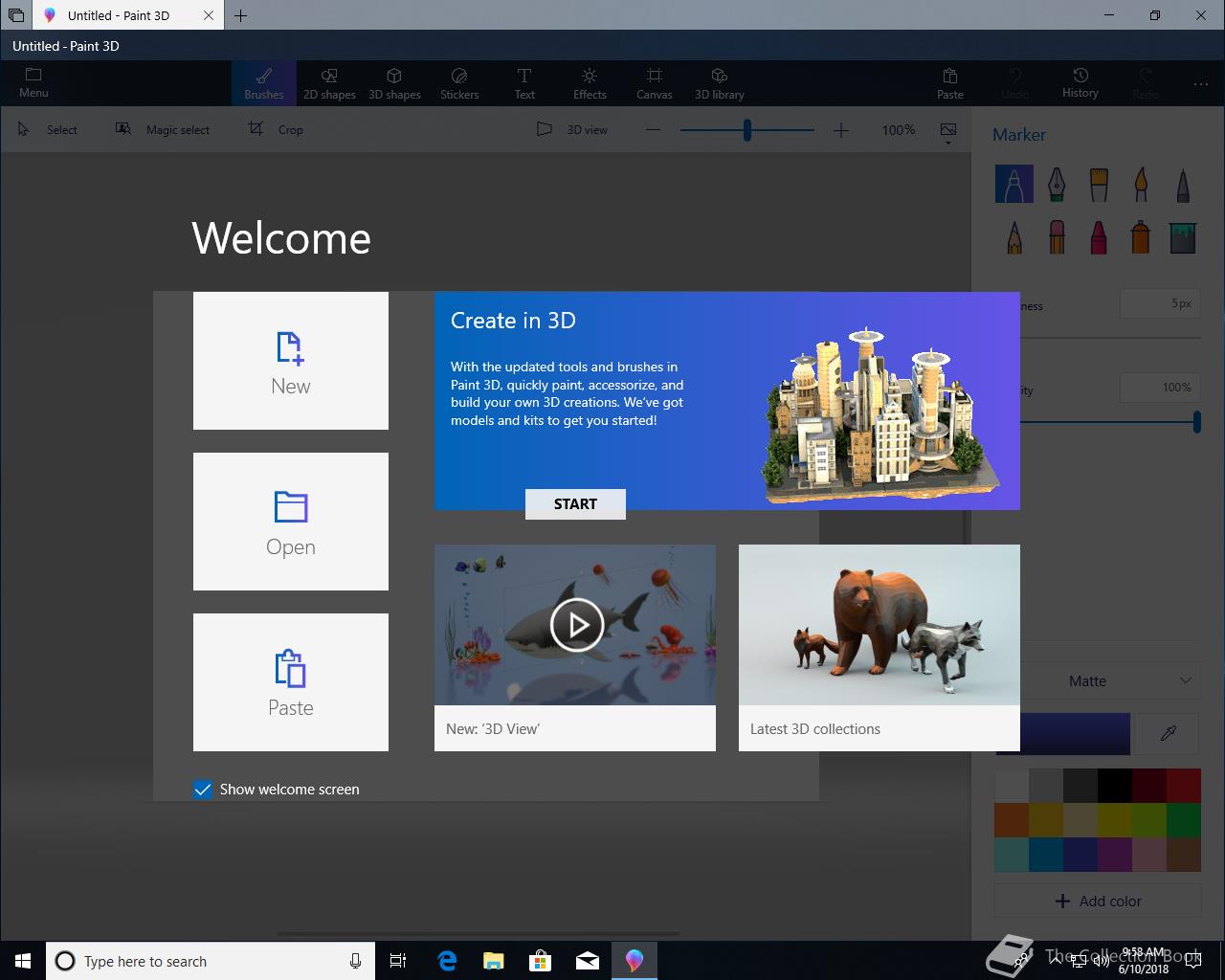Open Latest 3D collections thumbnail
Image resolution: width=1225 pixels, height=980 pixels.
coord(880,625)
